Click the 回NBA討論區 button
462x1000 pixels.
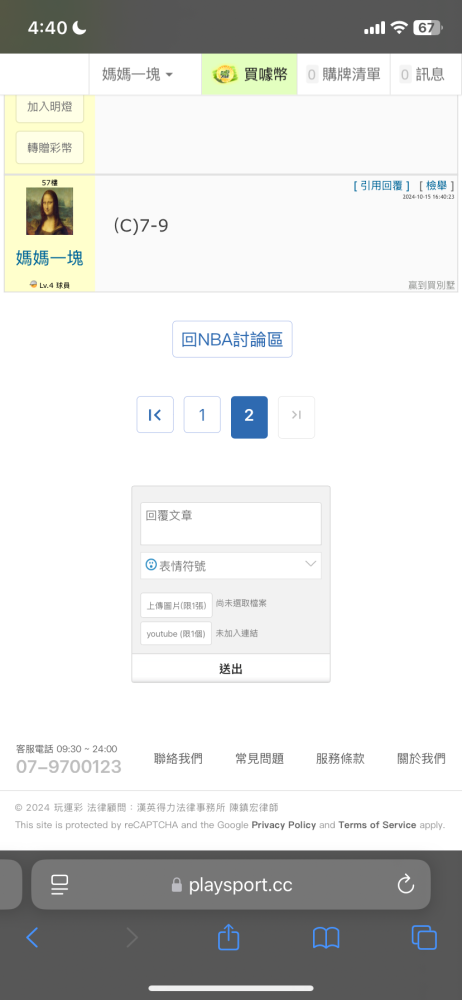click(232, 339)
